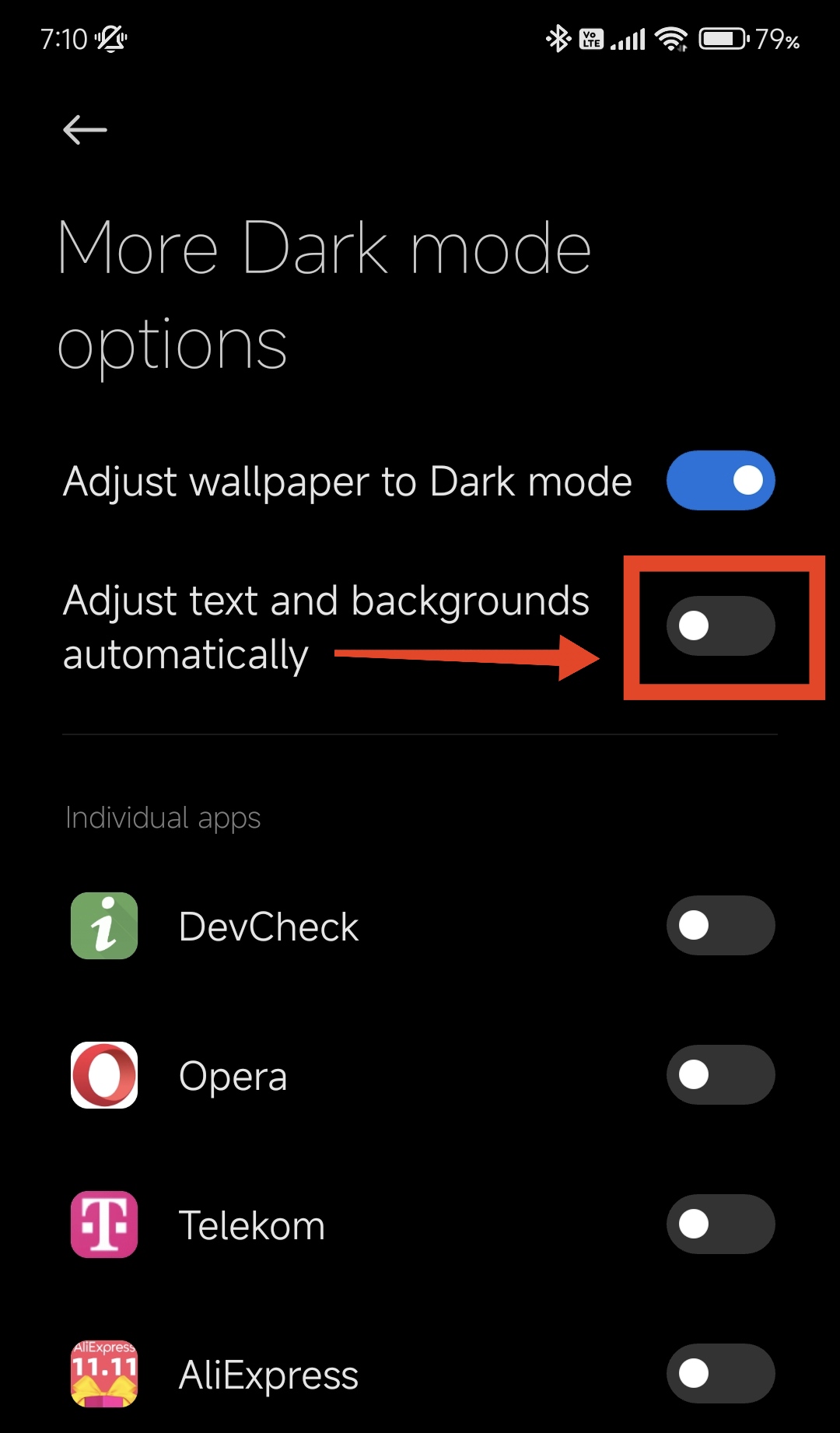This screenshot has width=840, height=1433.
Task: Enable the Telekom dark mode switch
Action: 721,1224
